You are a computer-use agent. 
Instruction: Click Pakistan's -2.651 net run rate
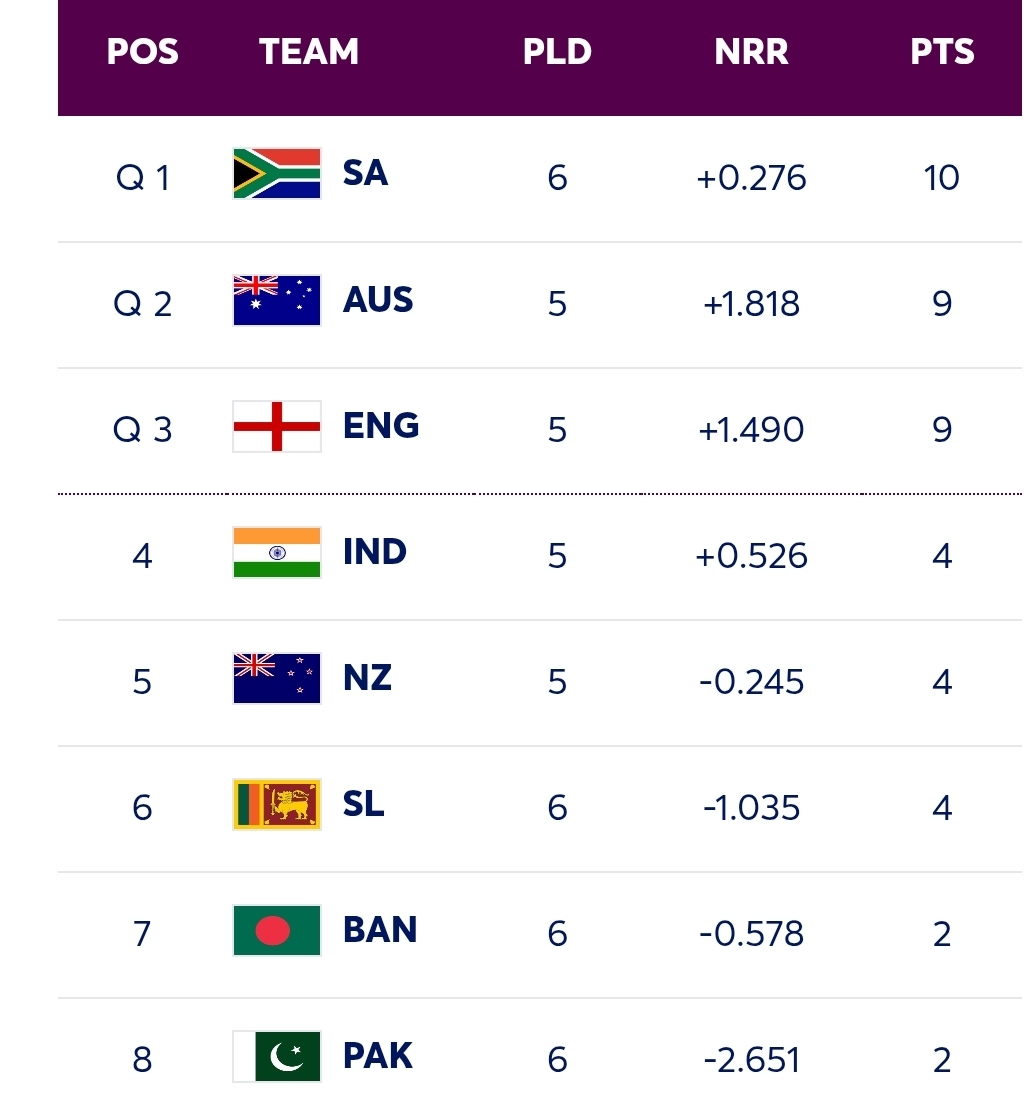pos(752,1060)
